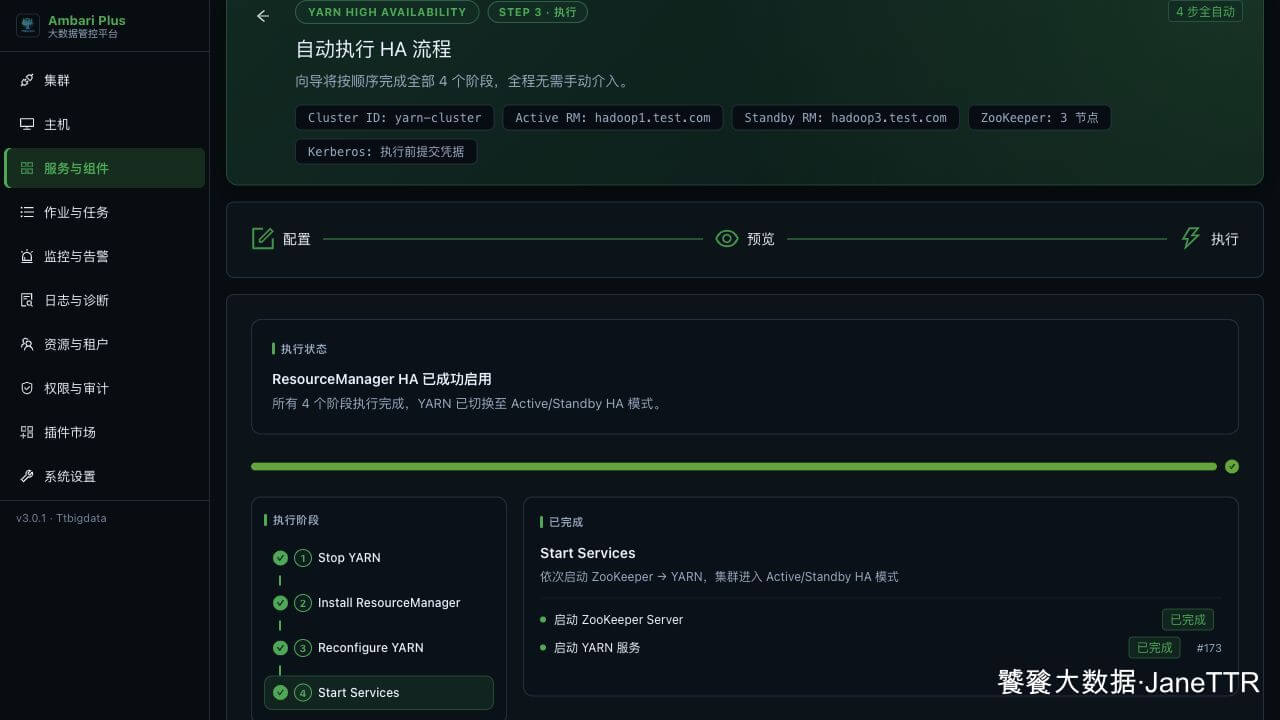Click the cluster (集群) sidebar icon
Screen dimensions: 1280x720
(27, 80)
